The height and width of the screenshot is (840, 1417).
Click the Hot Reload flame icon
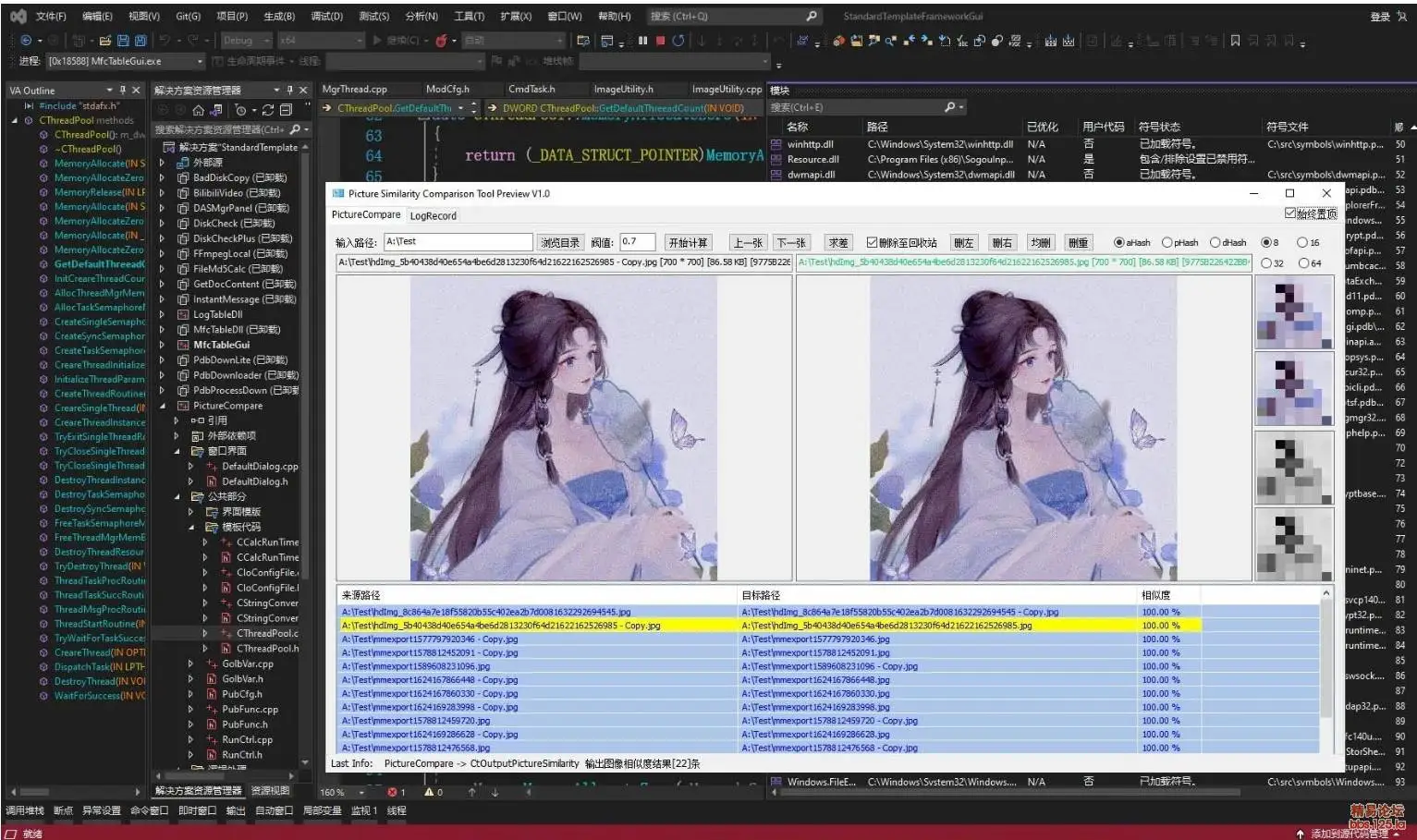441,41
